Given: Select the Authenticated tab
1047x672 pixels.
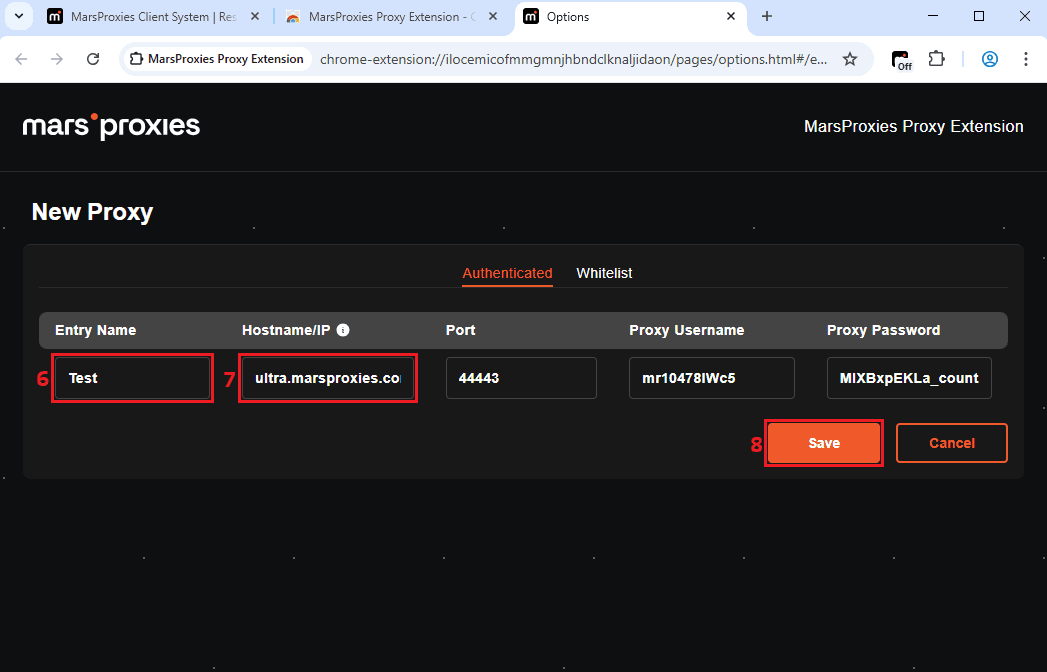Looking at the screenshot, I should click(507, 273).
